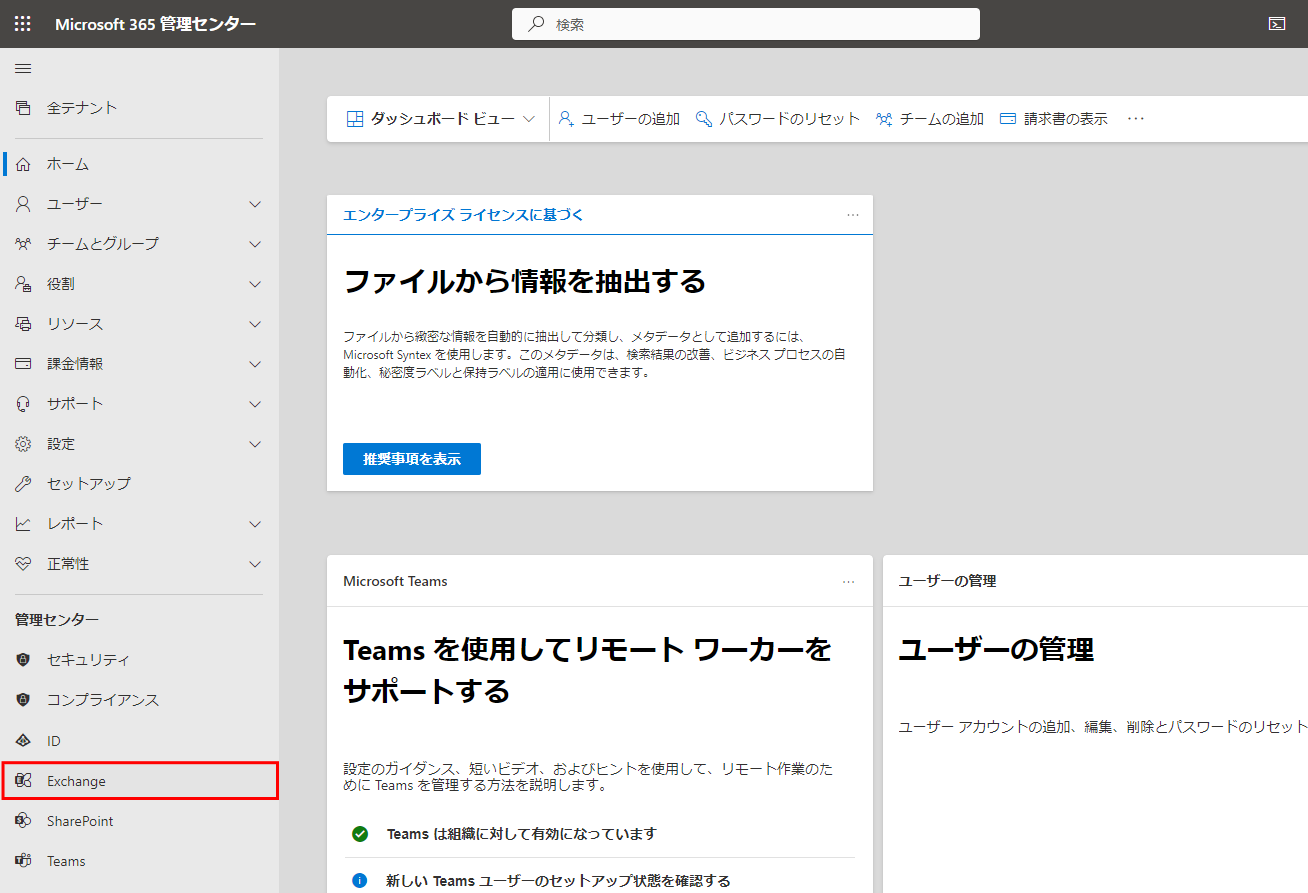This screenshot has height=893, width=1308.
Task: Select ホーム in the navigation
Action: click(x=139, y=164)
